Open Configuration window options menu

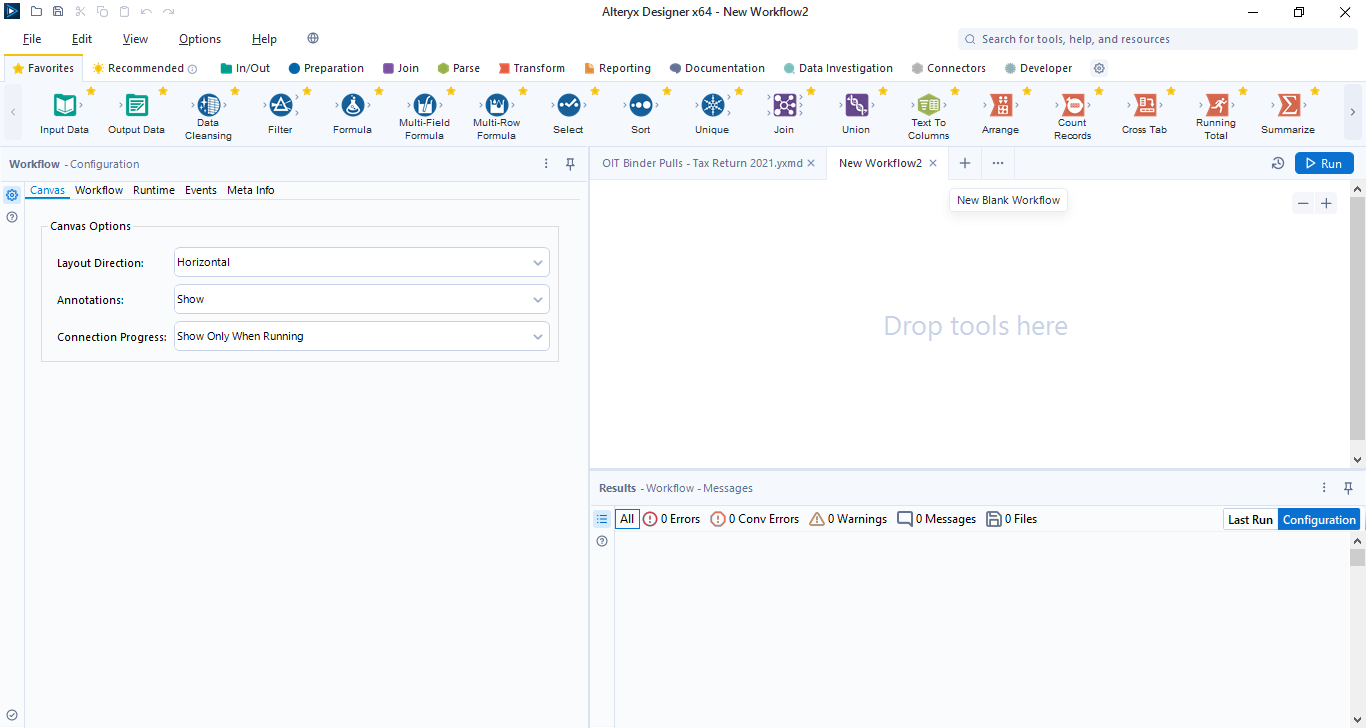tap(546, 164)
